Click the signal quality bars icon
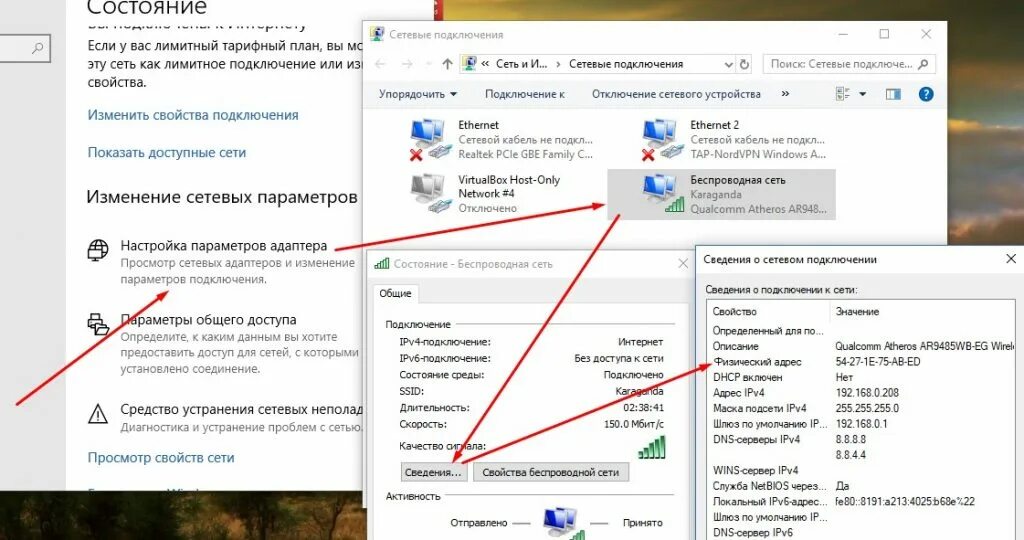The height and width of the screenshot is (540, 1024). (652, 447)
